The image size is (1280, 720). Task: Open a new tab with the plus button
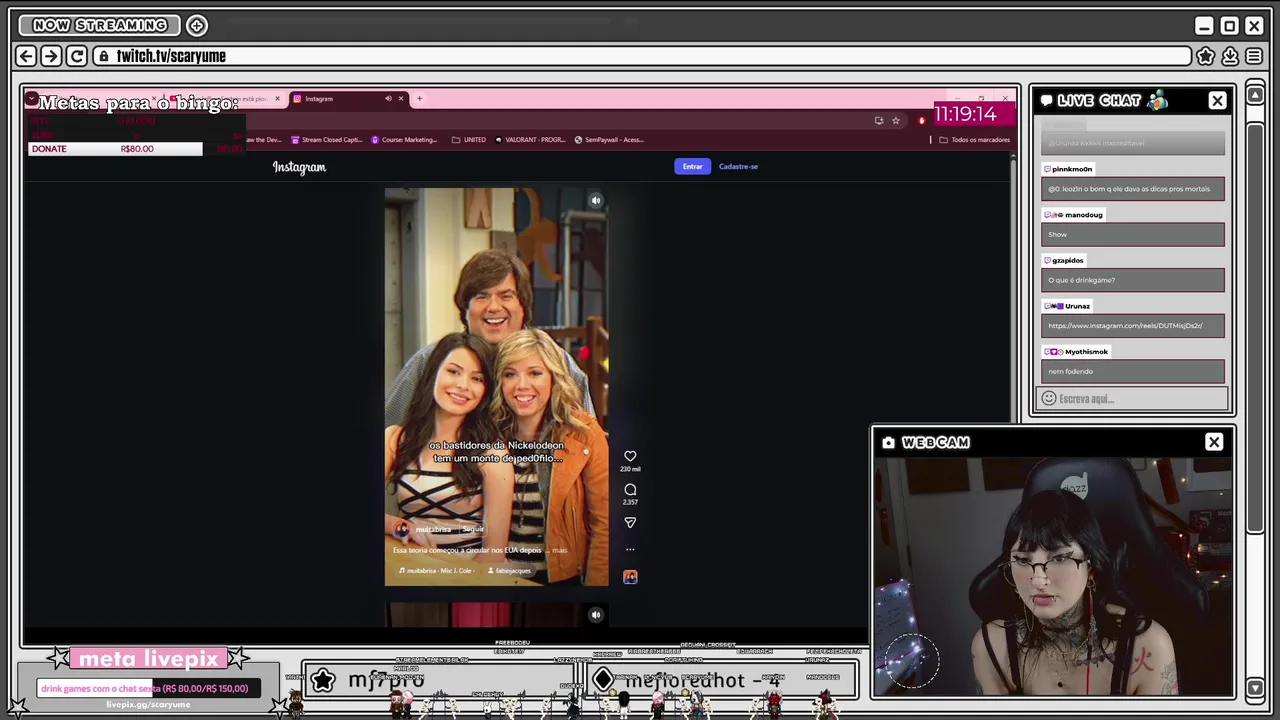[x=420, y=98]
